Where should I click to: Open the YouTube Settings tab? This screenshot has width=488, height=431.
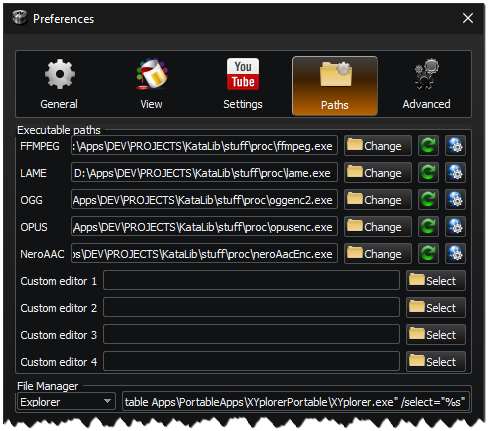[243, 85]
